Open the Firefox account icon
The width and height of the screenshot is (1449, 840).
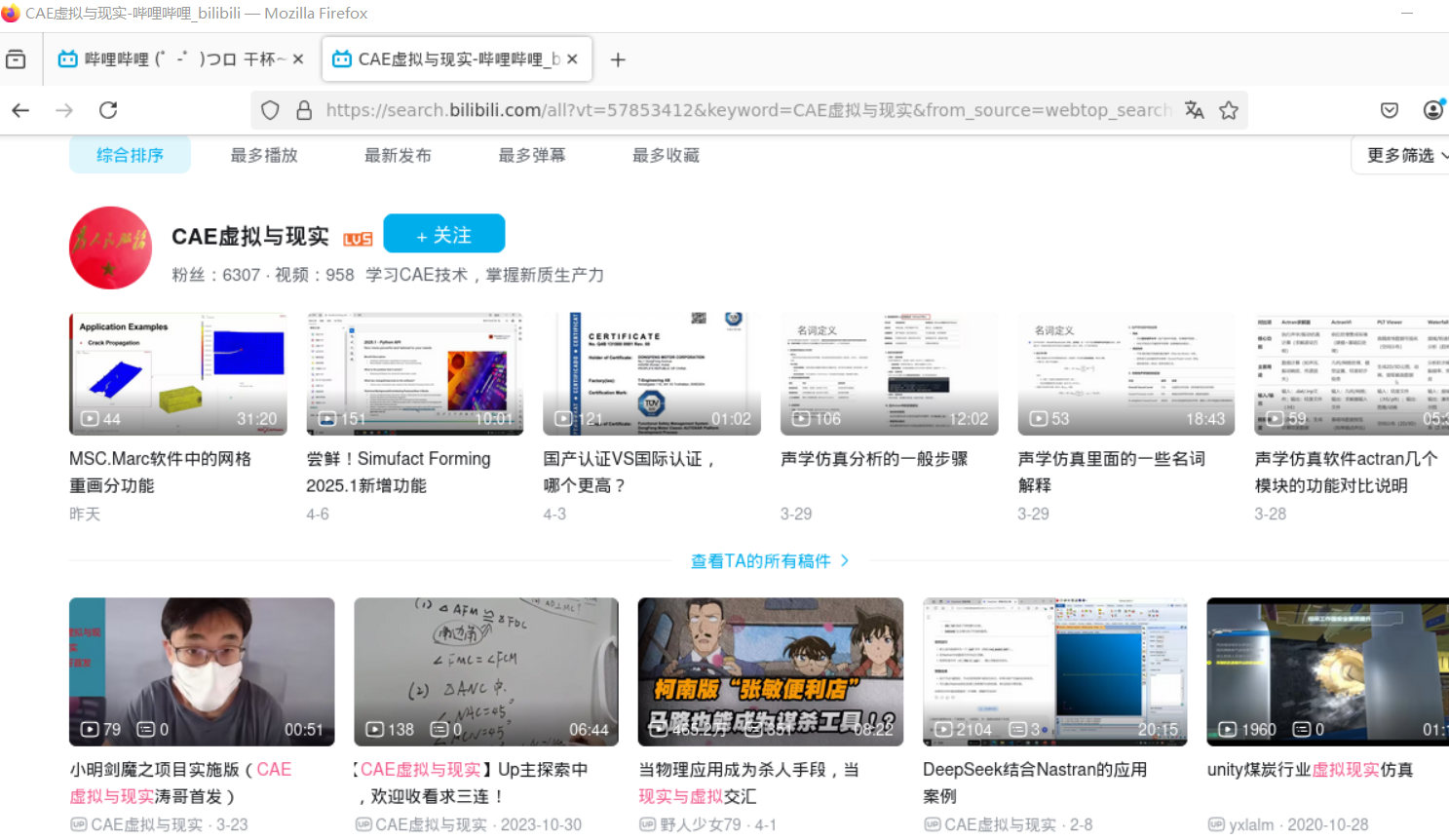coord(1433,110)
